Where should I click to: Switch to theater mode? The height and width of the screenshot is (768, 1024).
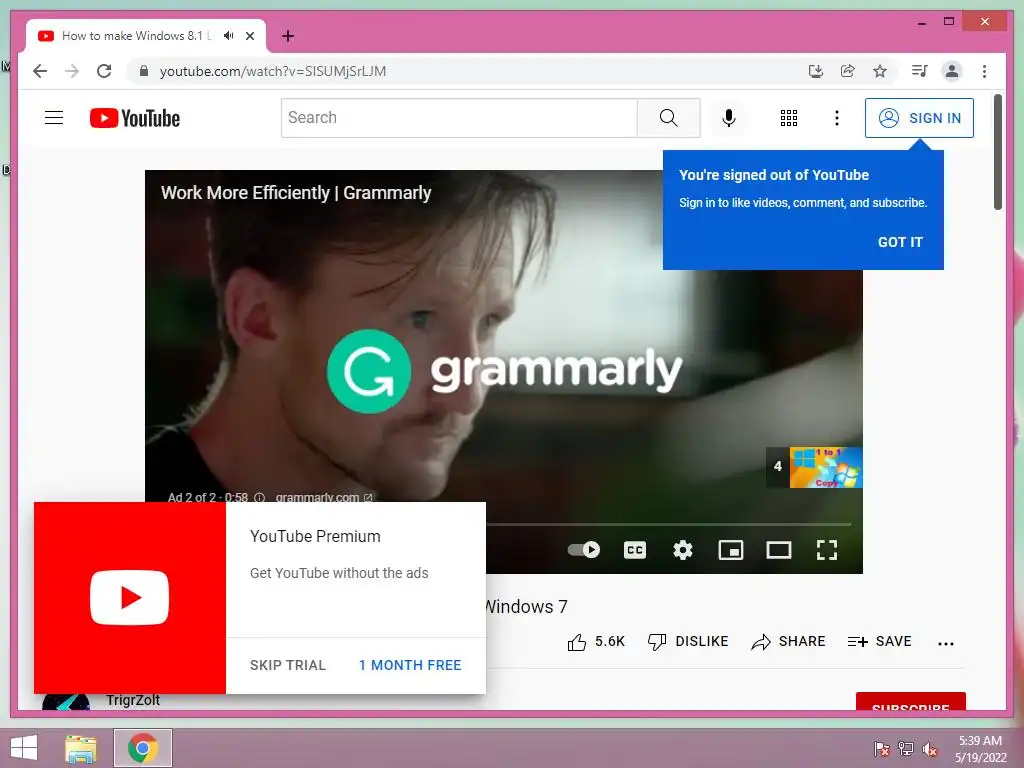coord(778,550)
